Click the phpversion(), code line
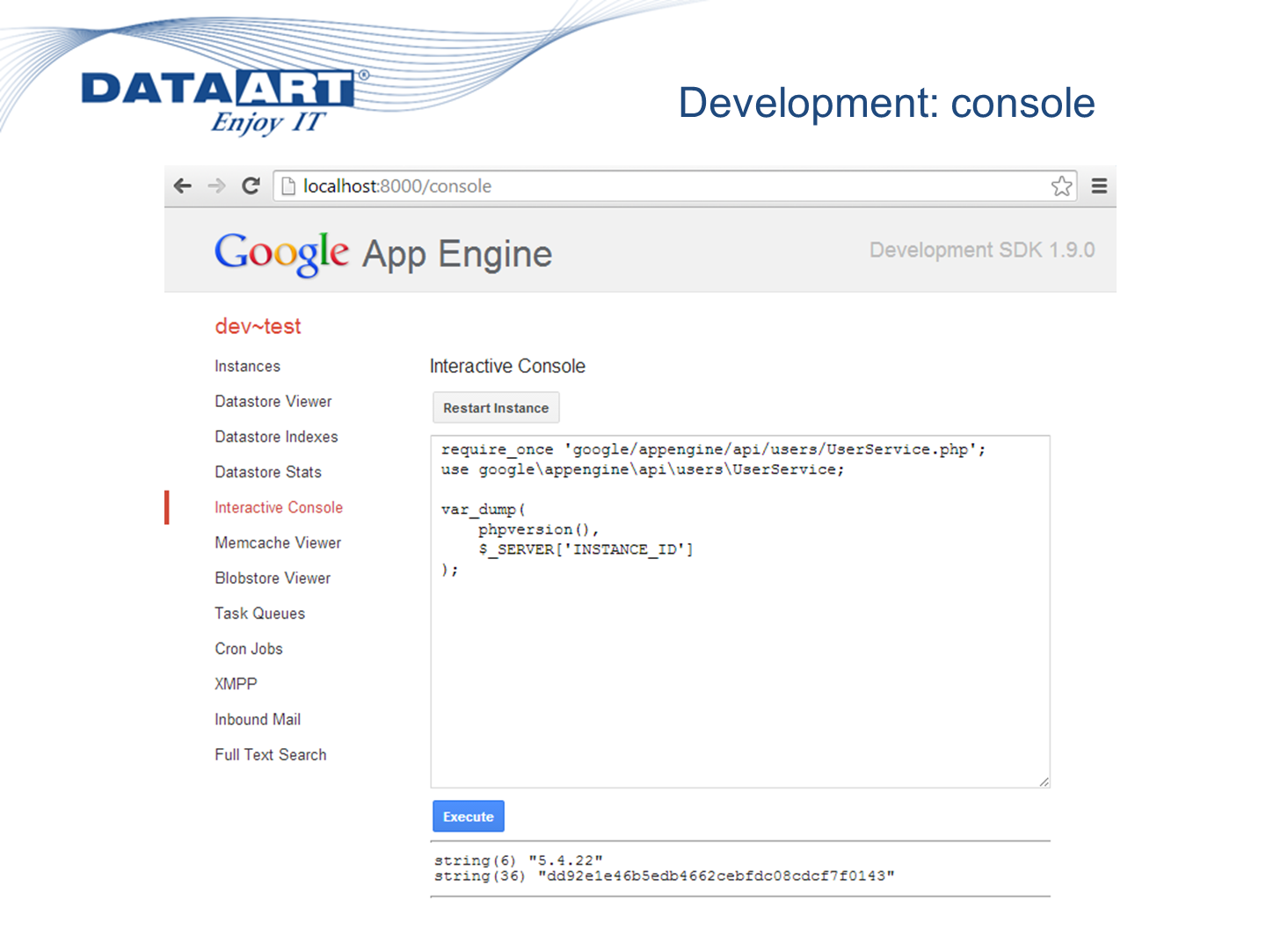The image size is (1266, 952). (538, 530)
